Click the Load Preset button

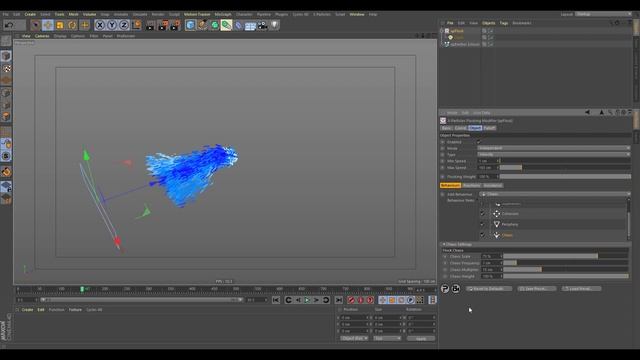coord(581,289)
